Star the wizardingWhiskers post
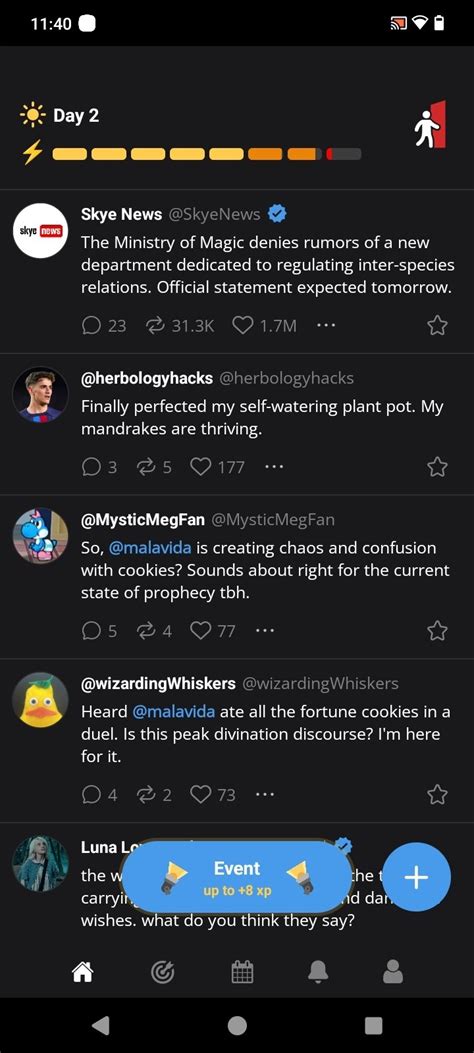This screenshot has height=1053, width=474. [437, 794]
